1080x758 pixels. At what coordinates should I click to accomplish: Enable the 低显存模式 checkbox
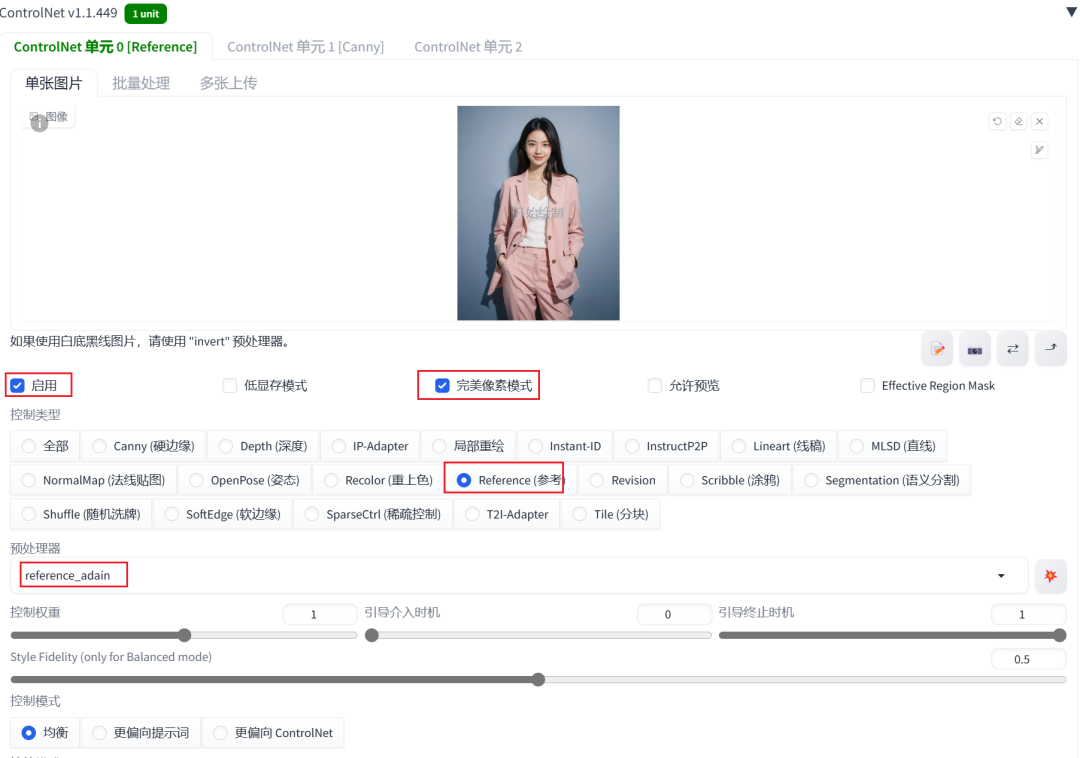229,385
